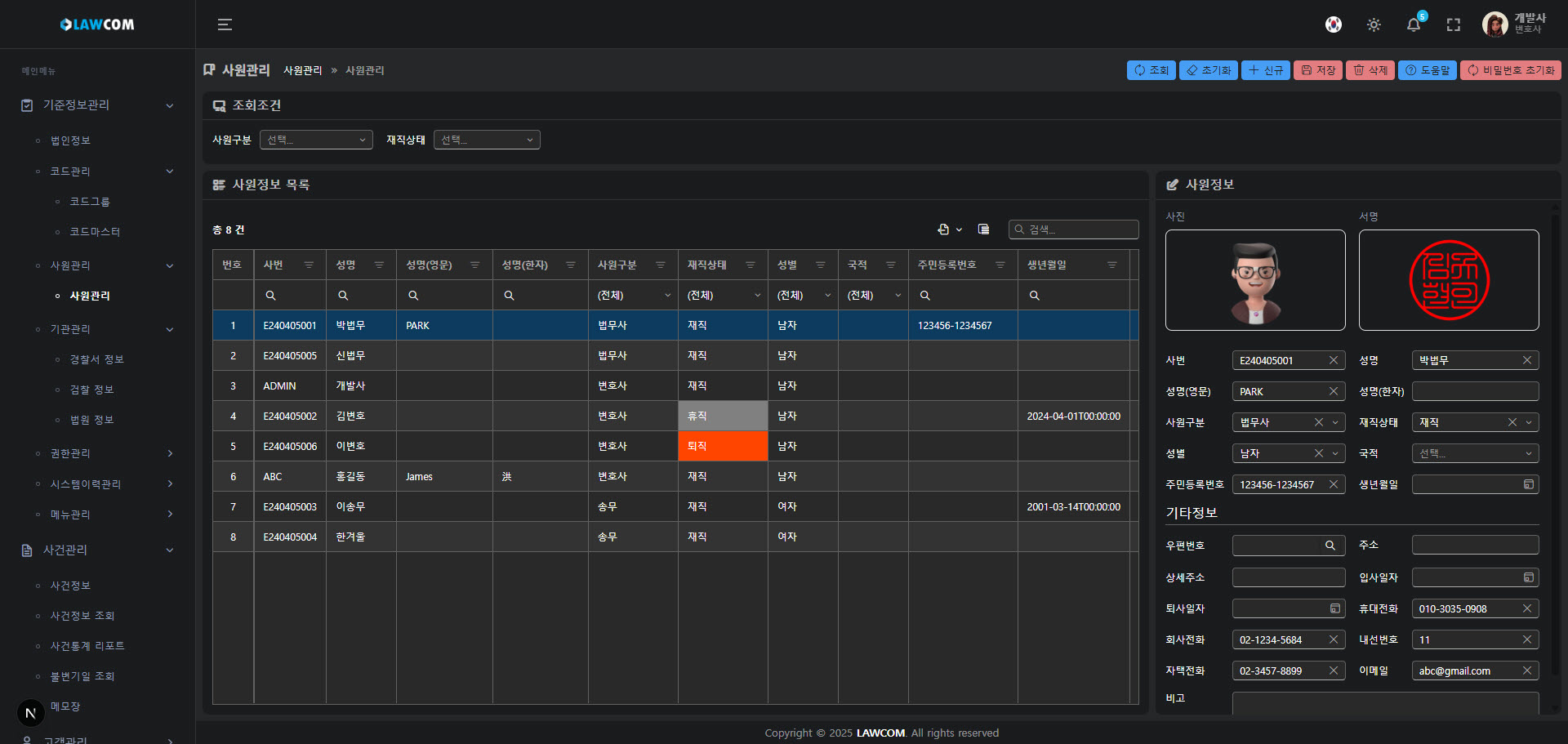Open the 사원구분 search condition dropdown
Viewport: 1568px width, 744px height.
click(x=316, y=140)
